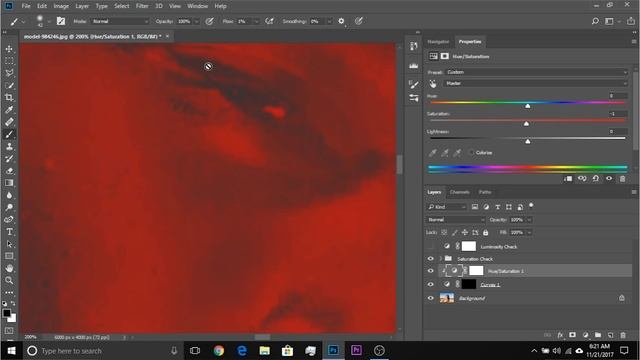Click the foreground color swatch
The width and height of the screenshot is (640, 360).
click(x=7, y=313)
